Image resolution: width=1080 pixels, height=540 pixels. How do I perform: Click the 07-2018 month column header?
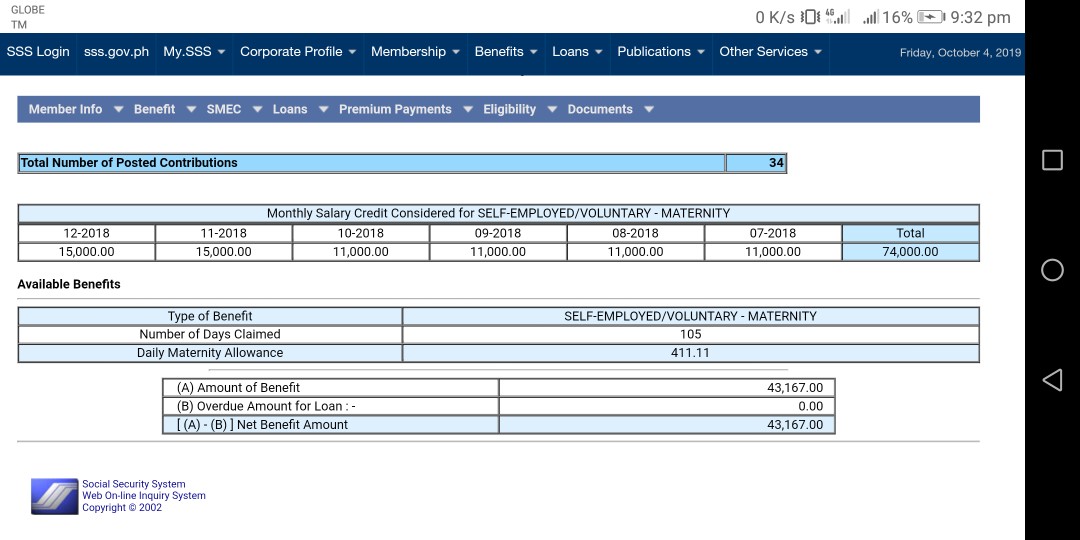click(773, 233)
